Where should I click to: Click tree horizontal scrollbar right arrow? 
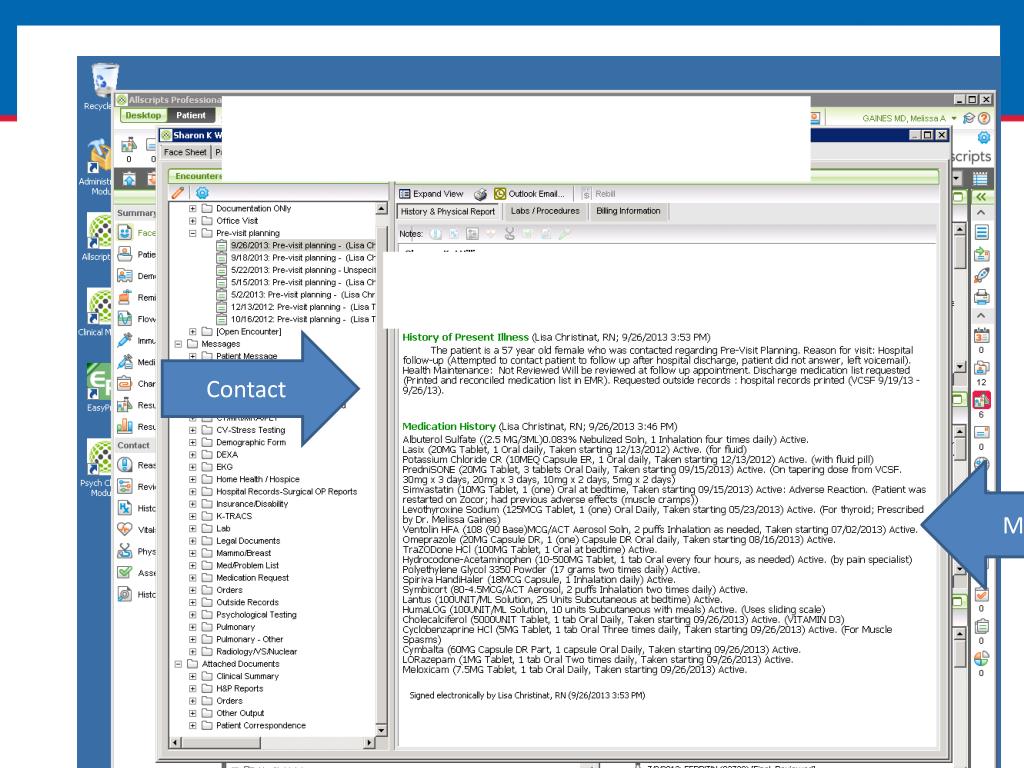tap(370, 743)
